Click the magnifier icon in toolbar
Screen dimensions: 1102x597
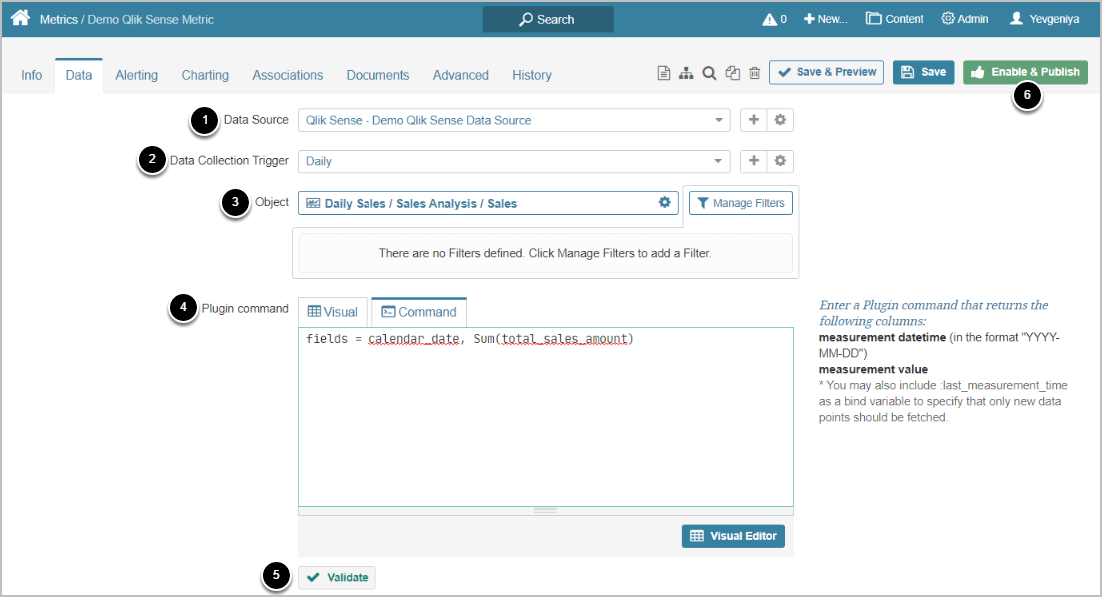coord(709,72)
